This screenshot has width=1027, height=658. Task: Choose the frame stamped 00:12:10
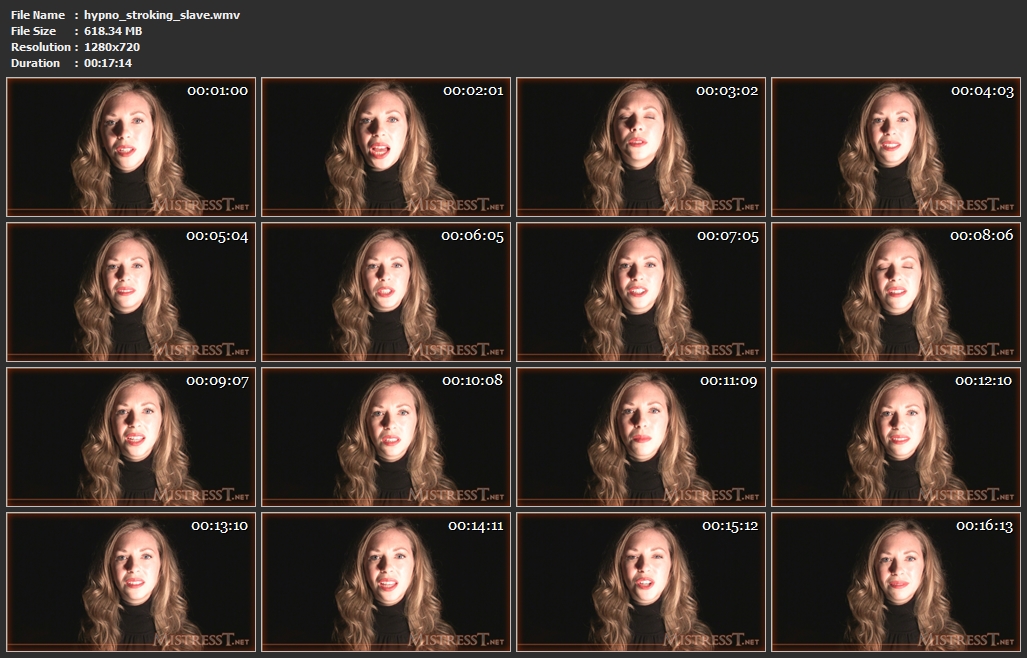[896, 436]
